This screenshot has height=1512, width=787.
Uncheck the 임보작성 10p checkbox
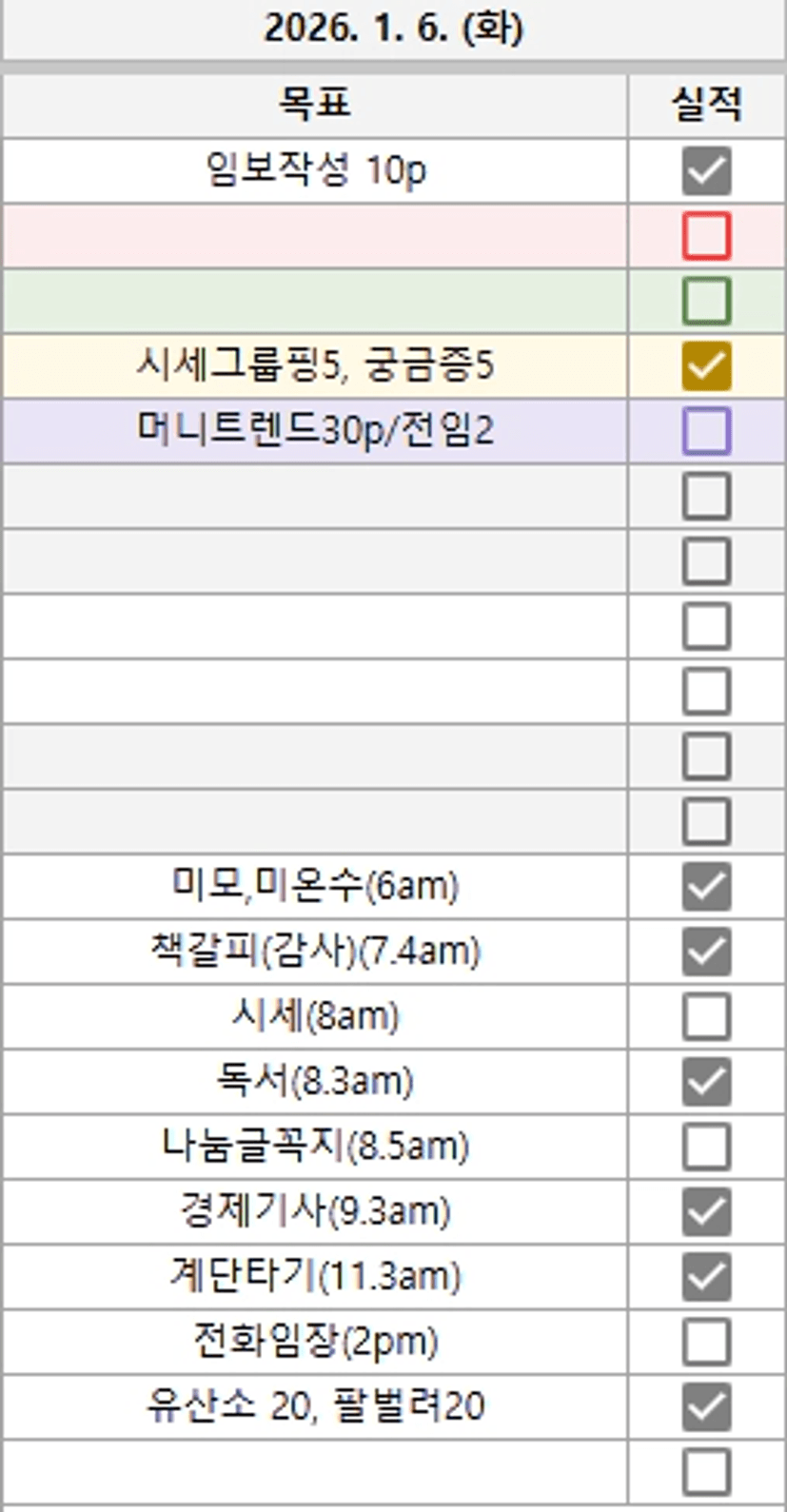coord(706,171)
